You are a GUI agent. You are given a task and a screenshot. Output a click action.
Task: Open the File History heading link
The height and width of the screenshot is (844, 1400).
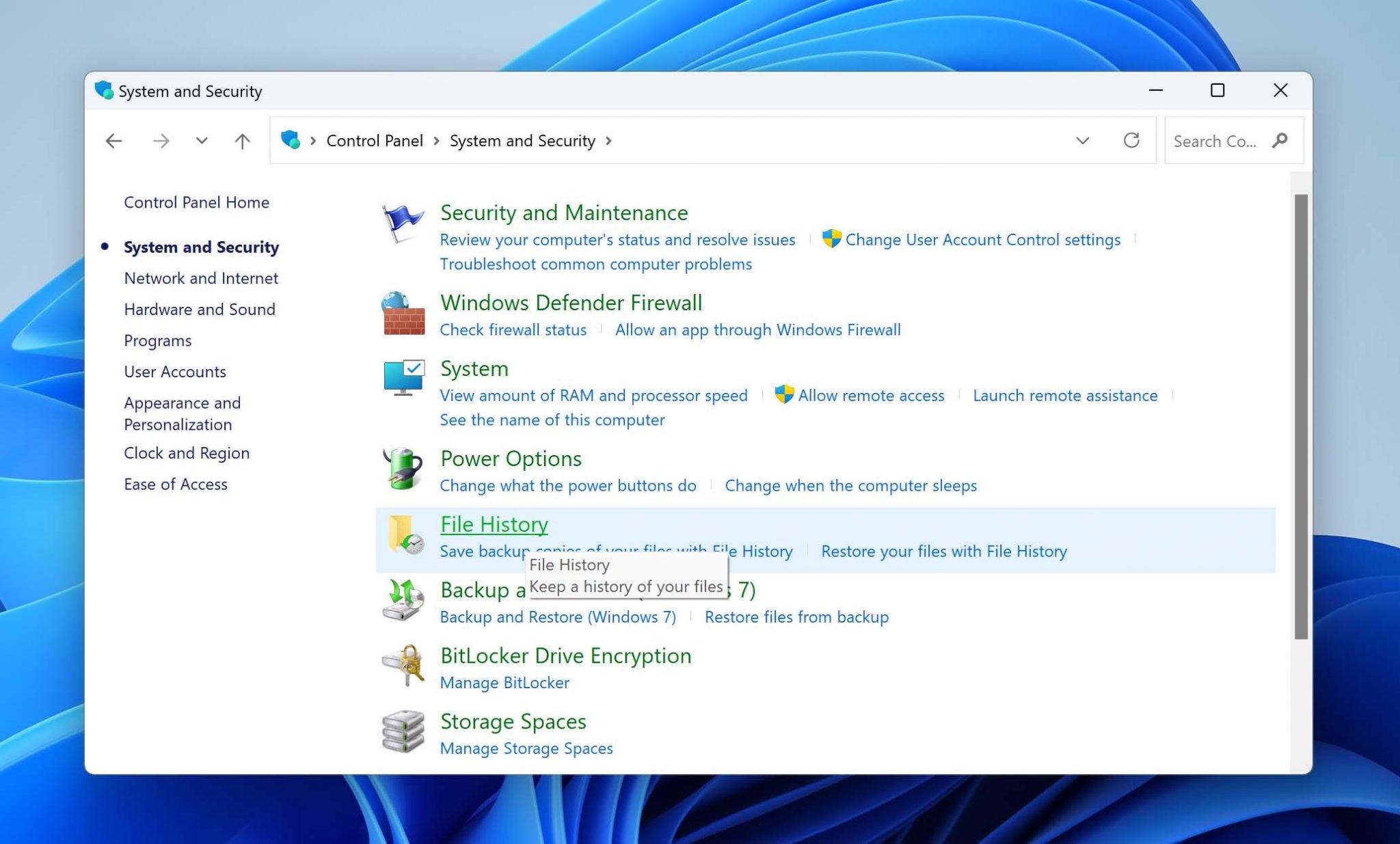click(494, 524)
